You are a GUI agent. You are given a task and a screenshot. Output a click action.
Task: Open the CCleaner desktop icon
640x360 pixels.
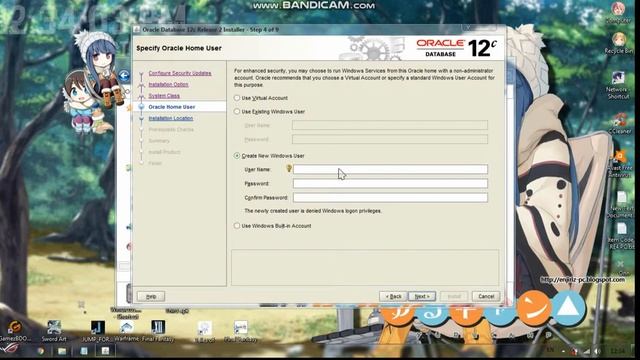tap(620, 123)
